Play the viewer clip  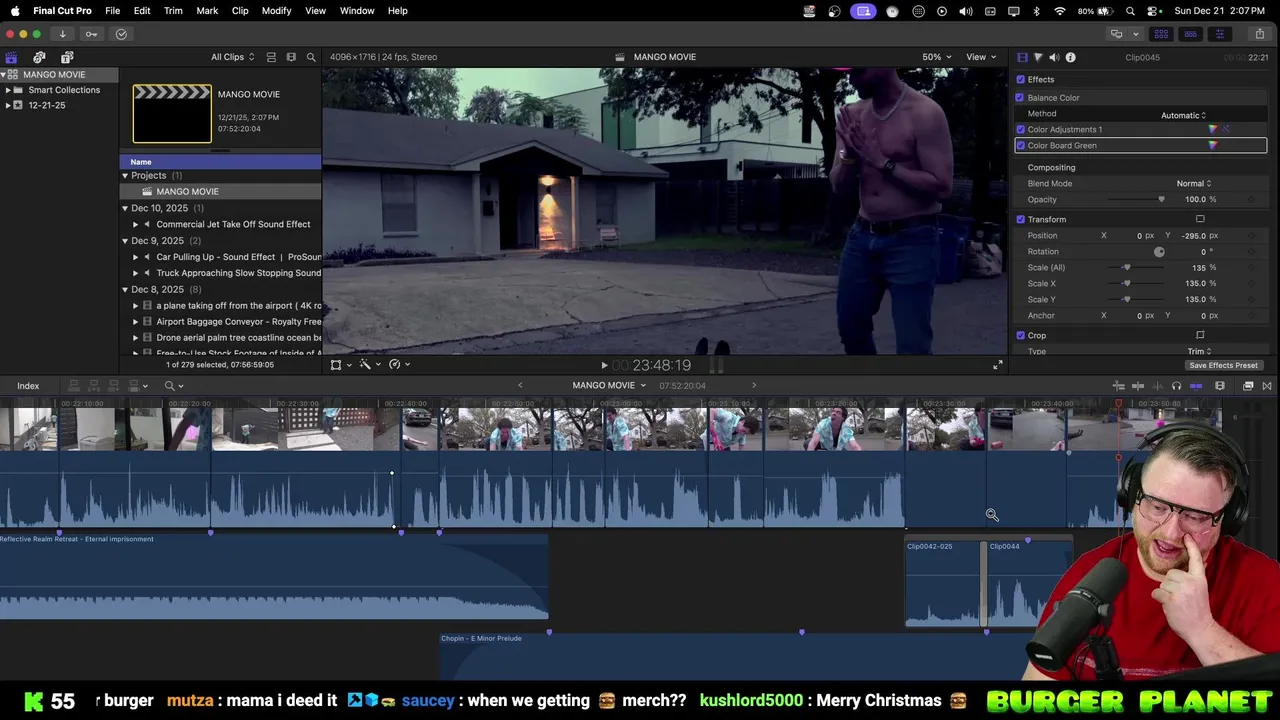(x=603, y=366)
